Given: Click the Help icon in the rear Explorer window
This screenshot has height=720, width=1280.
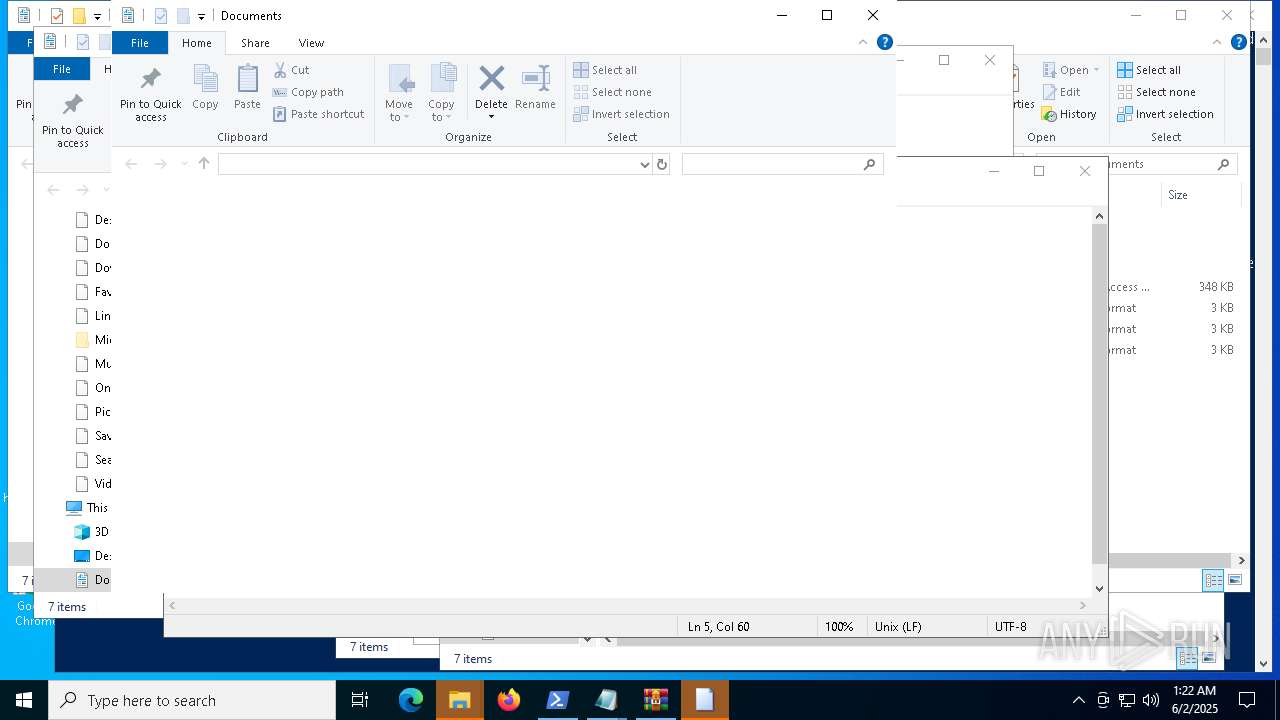Looking at the screenshot, I should click(x=1239, y=42).
